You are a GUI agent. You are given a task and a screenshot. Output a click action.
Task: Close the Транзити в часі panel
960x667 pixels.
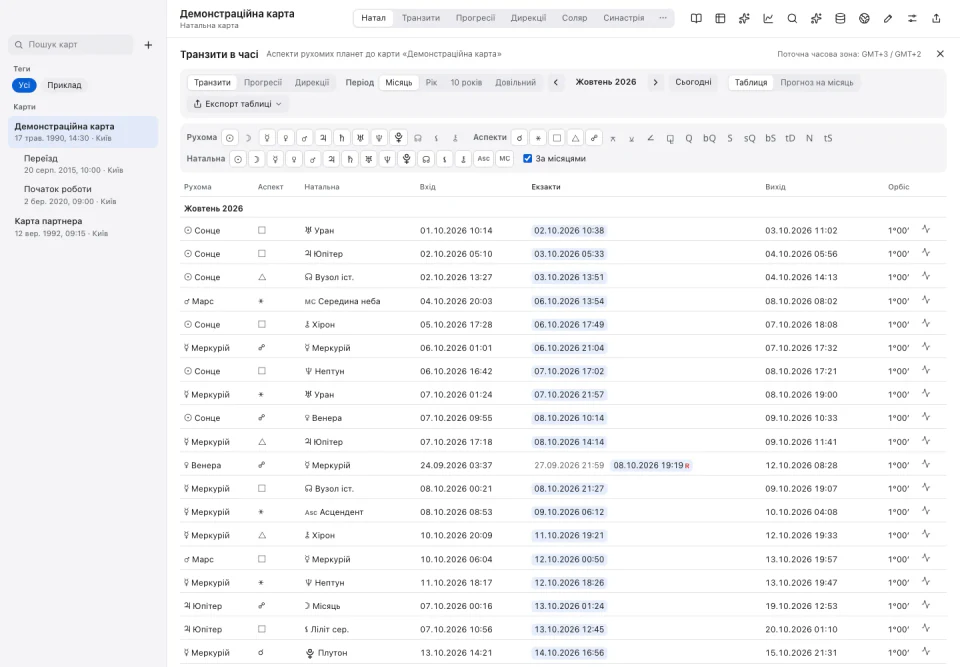(x=940, y=54)
